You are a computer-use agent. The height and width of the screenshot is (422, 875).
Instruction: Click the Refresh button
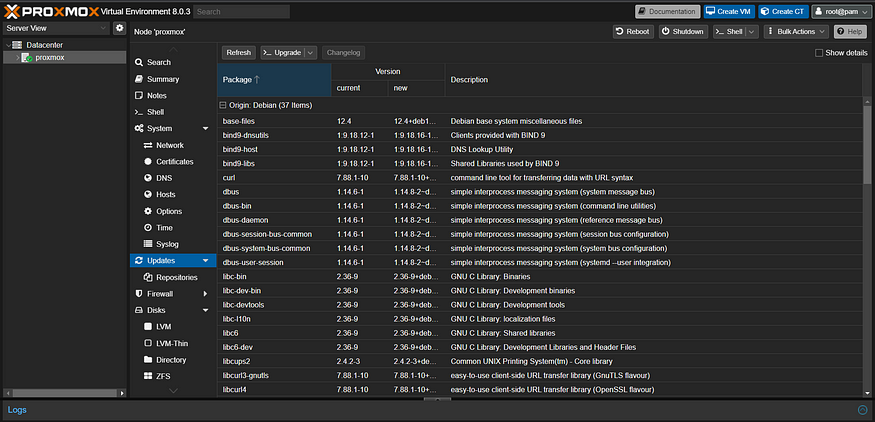(239, 52)
